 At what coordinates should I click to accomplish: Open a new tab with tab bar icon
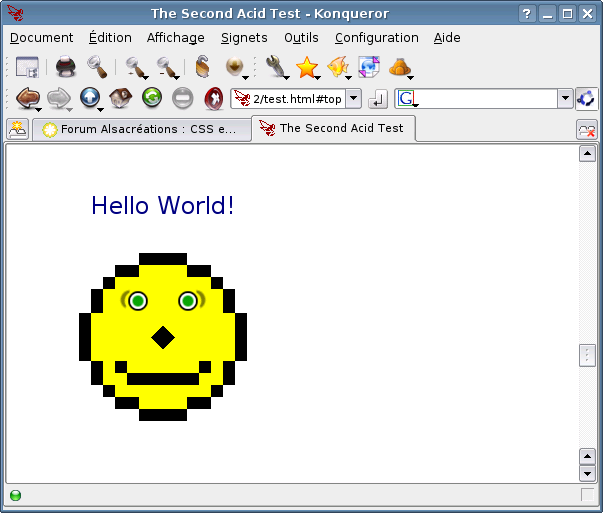click(x=18, y=129)
